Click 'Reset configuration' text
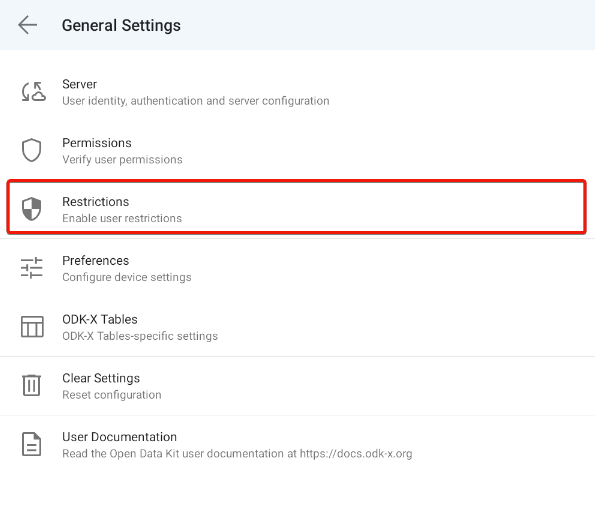 click(x=112, y=395)
